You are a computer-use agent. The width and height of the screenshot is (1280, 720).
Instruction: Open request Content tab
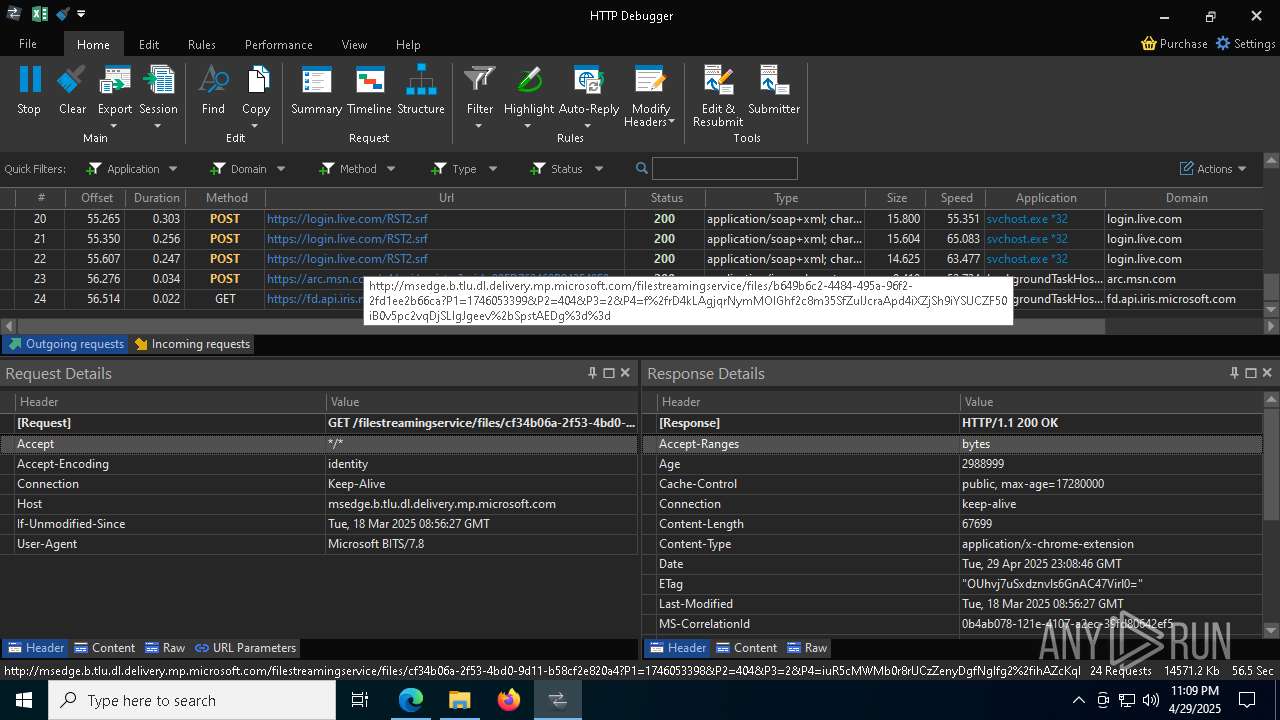point(104,648)
